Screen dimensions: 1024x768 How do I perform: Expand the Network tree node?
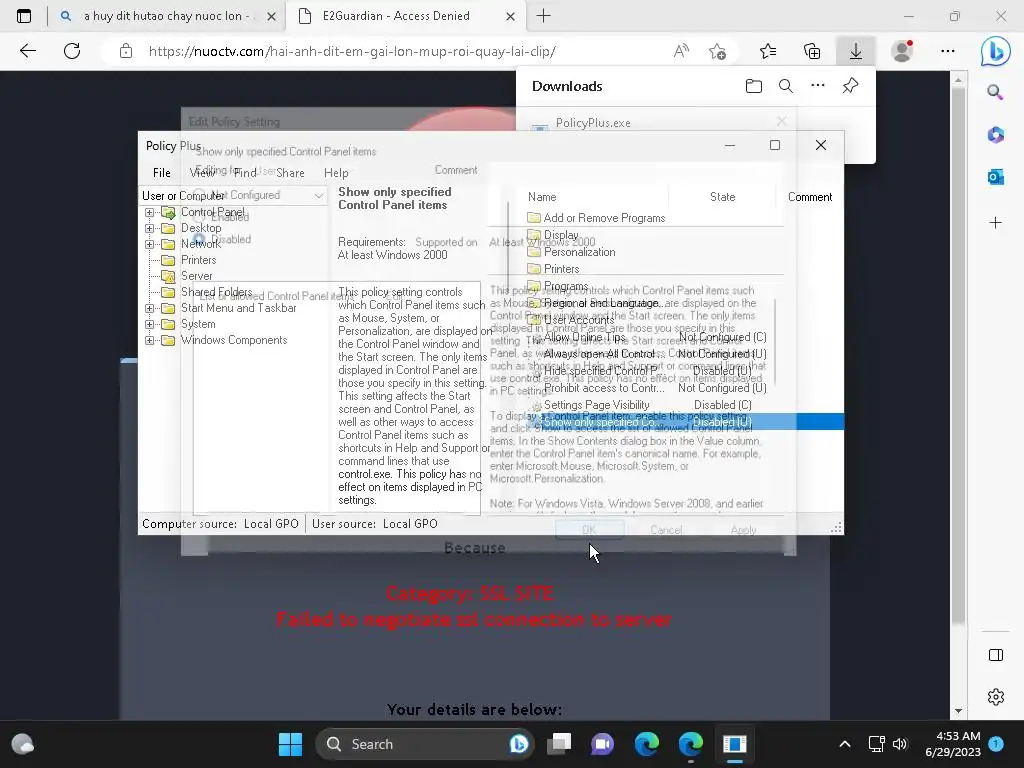click(150, 244)
